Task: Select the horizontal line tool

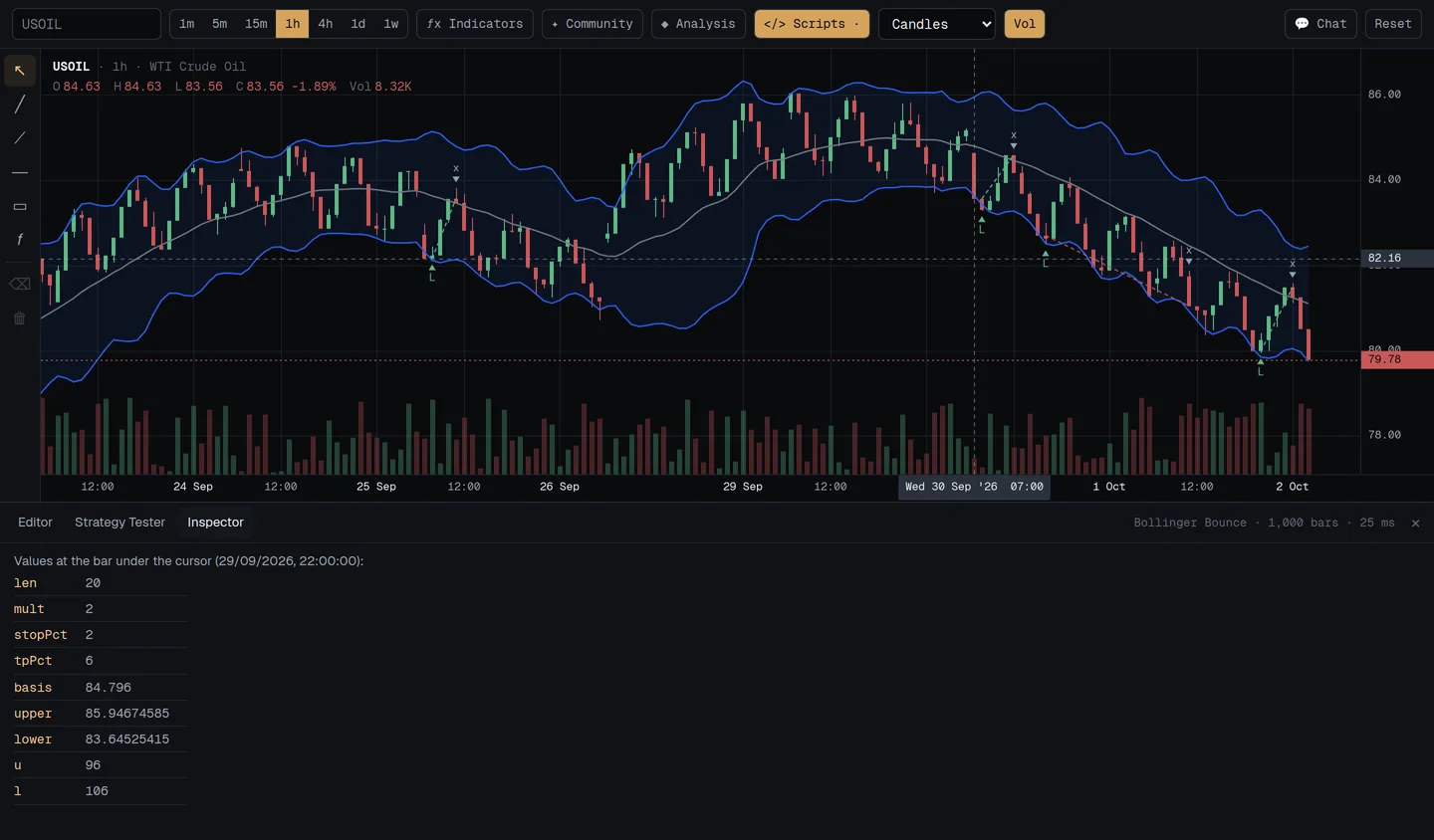Action: [20, 172]
